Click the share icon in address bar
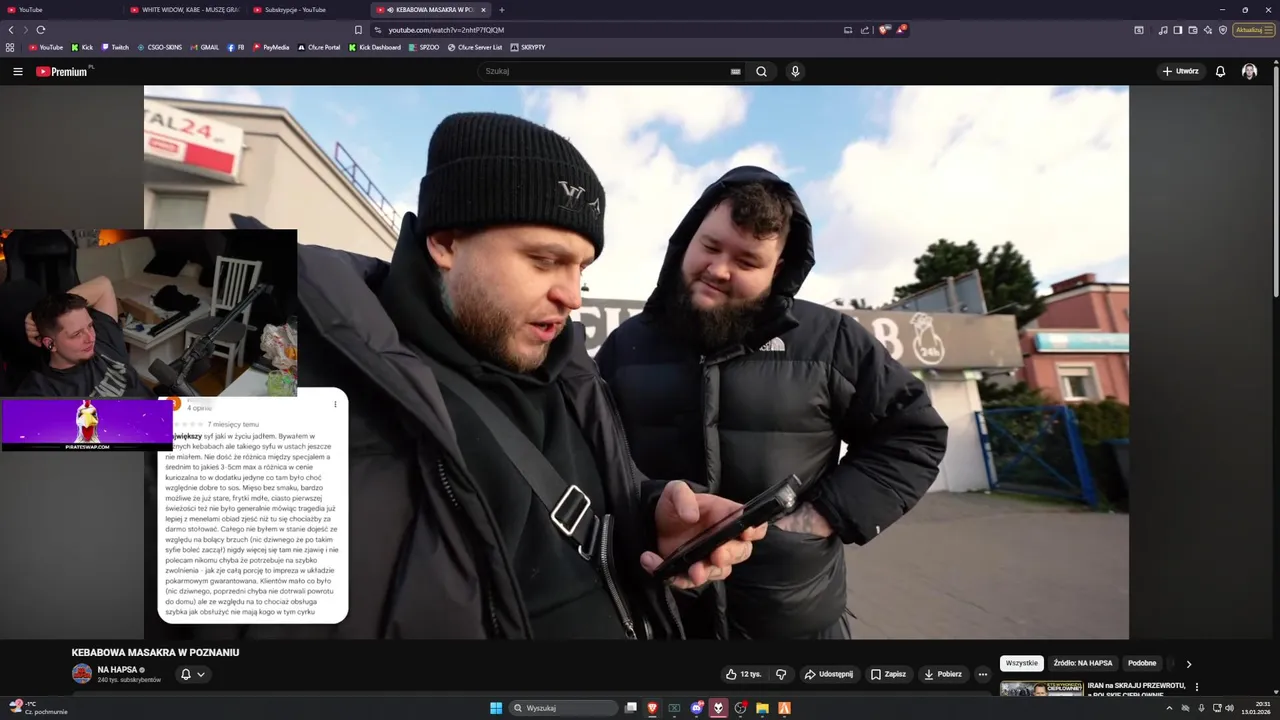 865,30
